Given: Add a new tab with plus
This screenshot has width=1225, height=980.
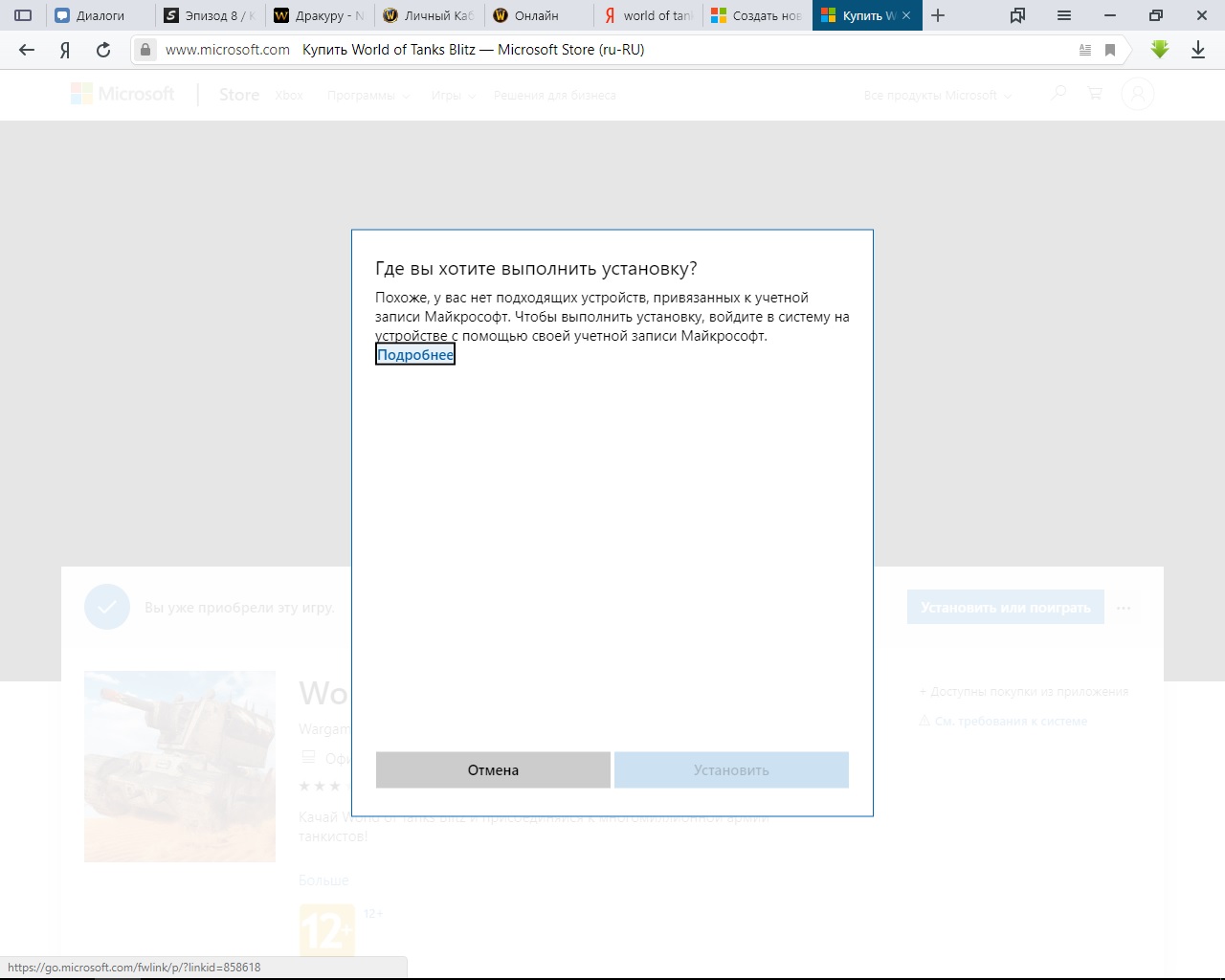Looking at the screenshot, I should 938,15.
